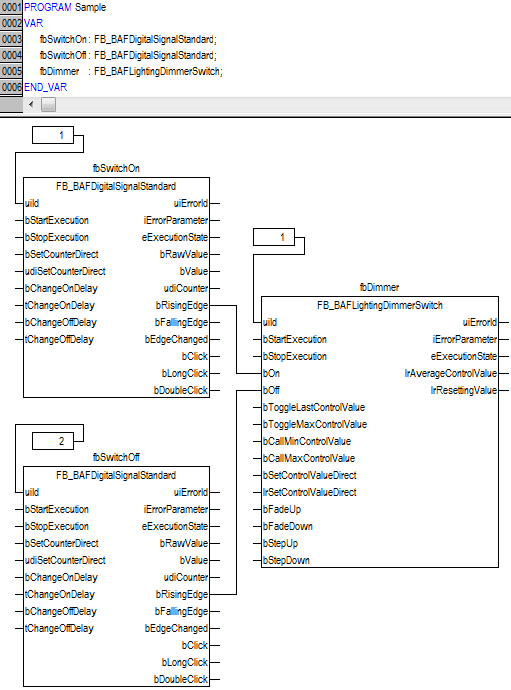Select the bToggleLastControlValue input of fbDimmer
The image size is (511, 690).
(314, 407)
